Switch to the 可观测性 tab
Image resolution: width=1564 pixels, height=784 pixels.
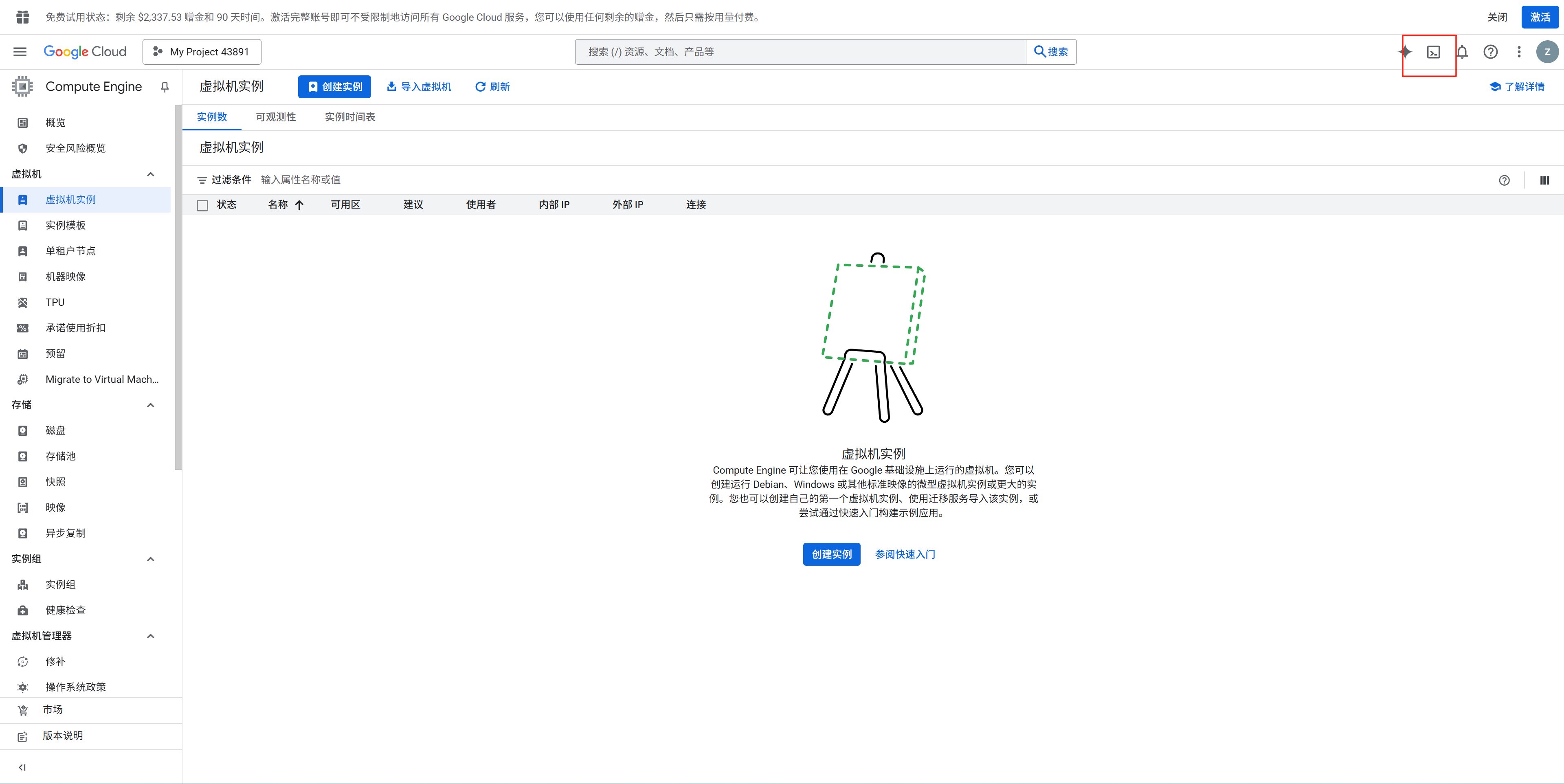pyautogui.click(x=276, y=117)
